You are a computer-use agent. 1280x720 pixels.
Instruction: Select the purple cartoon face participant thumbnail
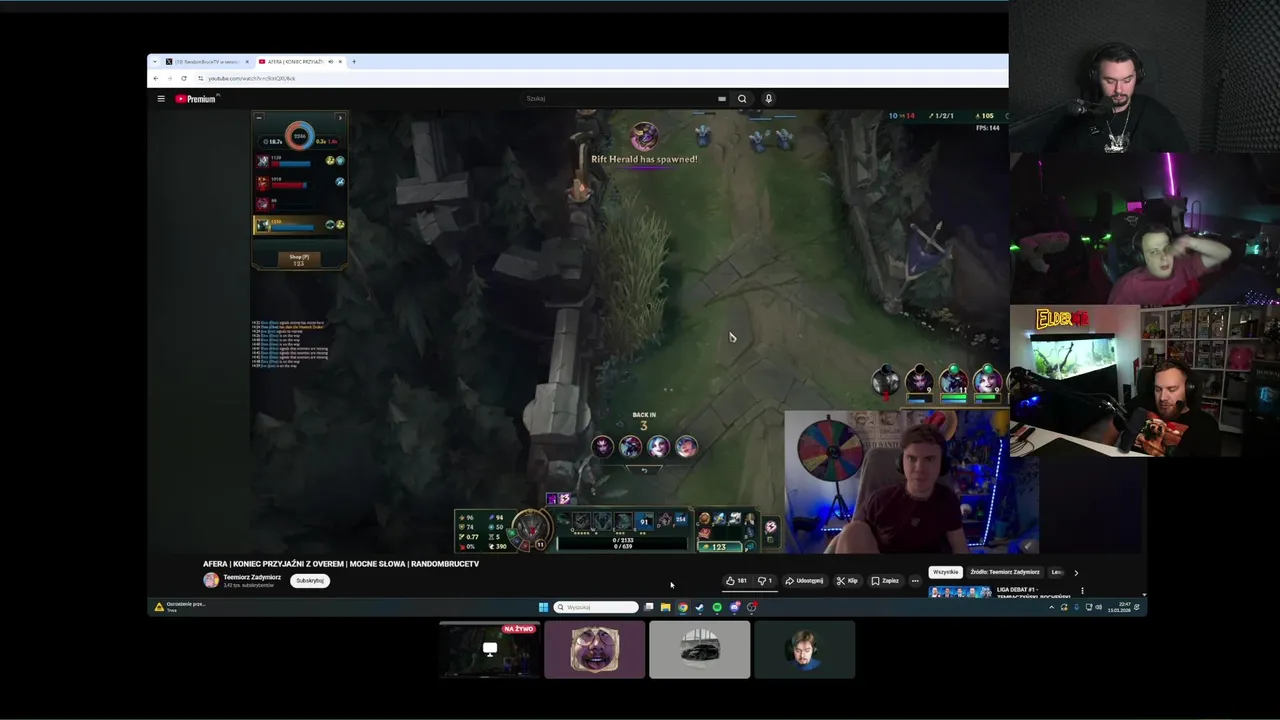[x=595, y=650]
